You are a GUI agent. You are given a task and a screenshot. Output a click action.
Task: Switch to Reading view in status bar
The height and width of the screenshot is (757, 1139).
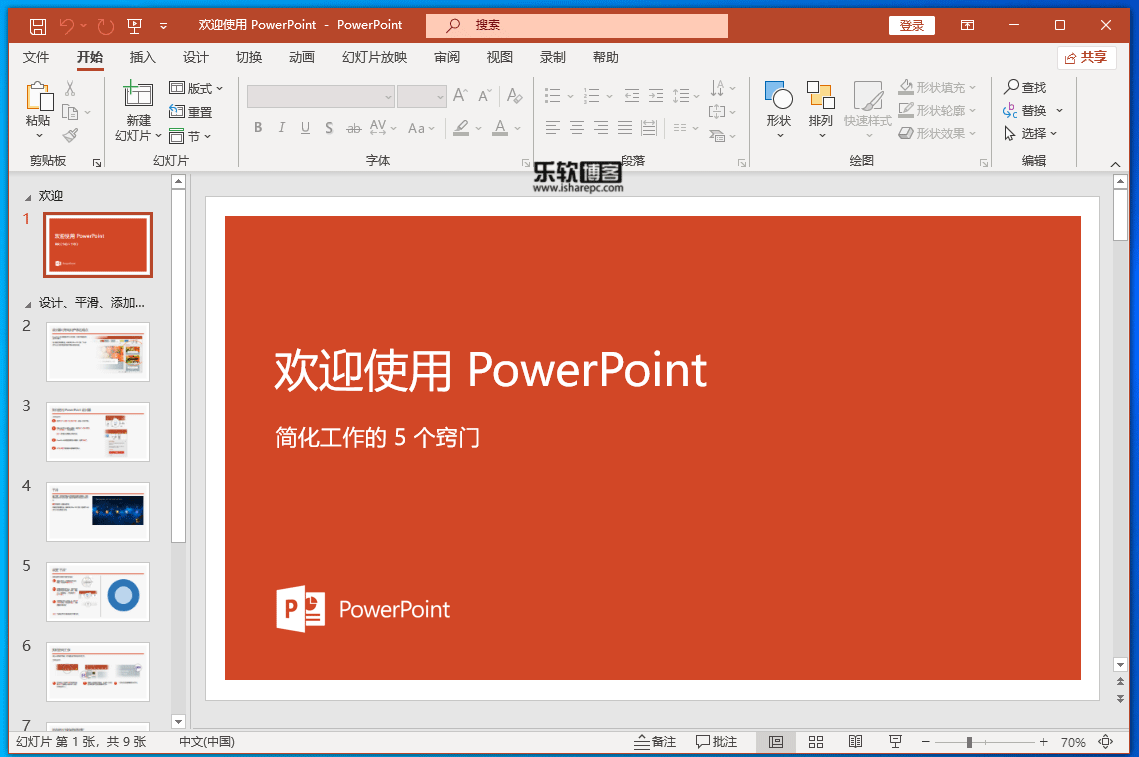point(856,742)
